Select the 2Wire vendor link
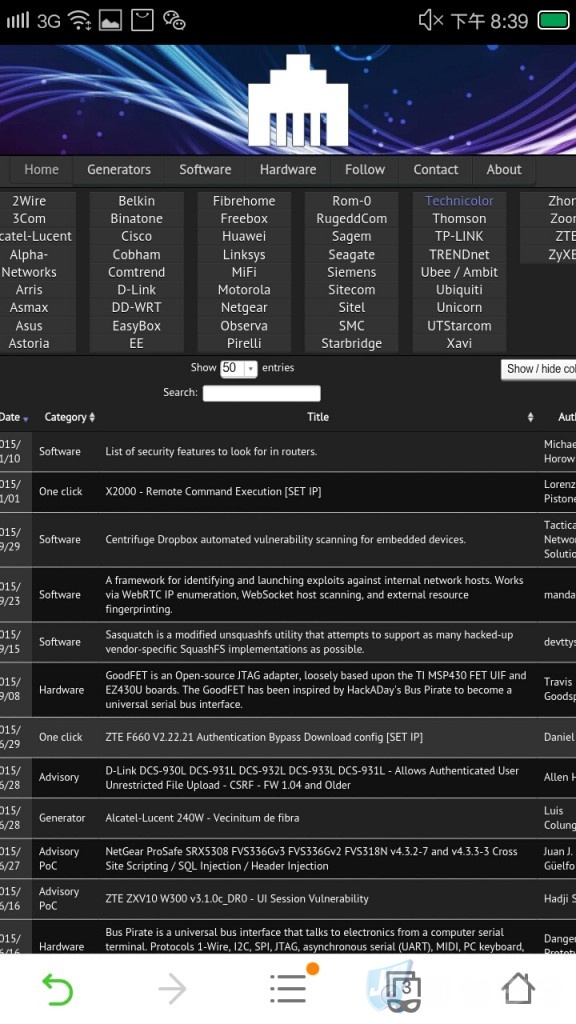Image resolution: width=576 pixels, height=1024 pixels. (x=29, y=201)
